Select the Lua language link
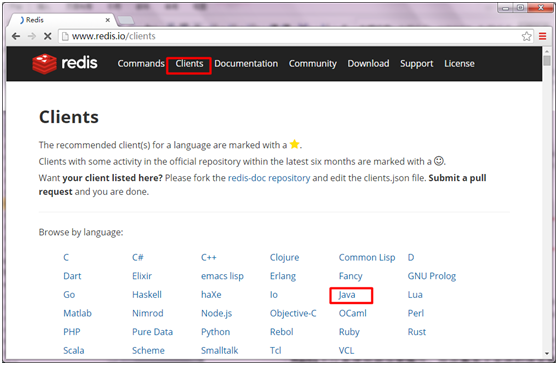Screen dimensions: 558x365 click(x=415, y=295)
